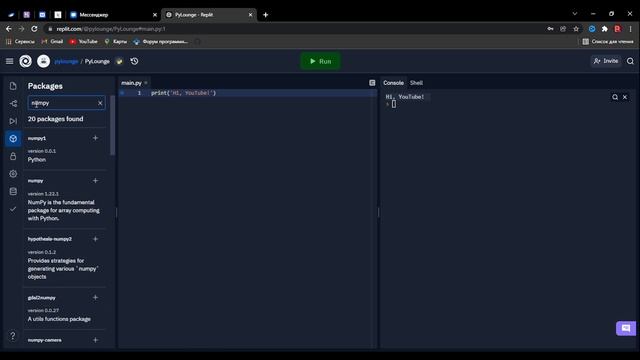This screenshot has width=640, height=360.
Task: Clear the console output
Action: [625, 97]
